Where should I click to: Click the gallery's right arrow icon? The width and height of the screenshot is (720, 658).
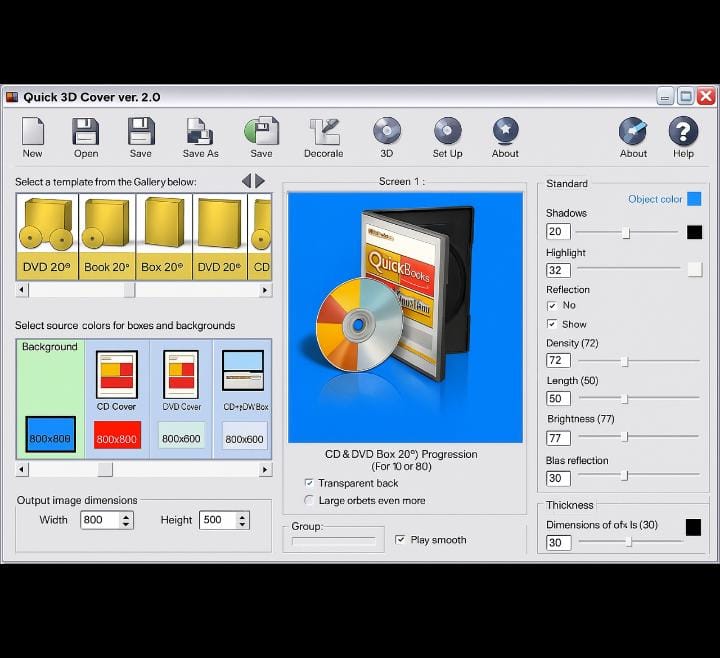261,181
